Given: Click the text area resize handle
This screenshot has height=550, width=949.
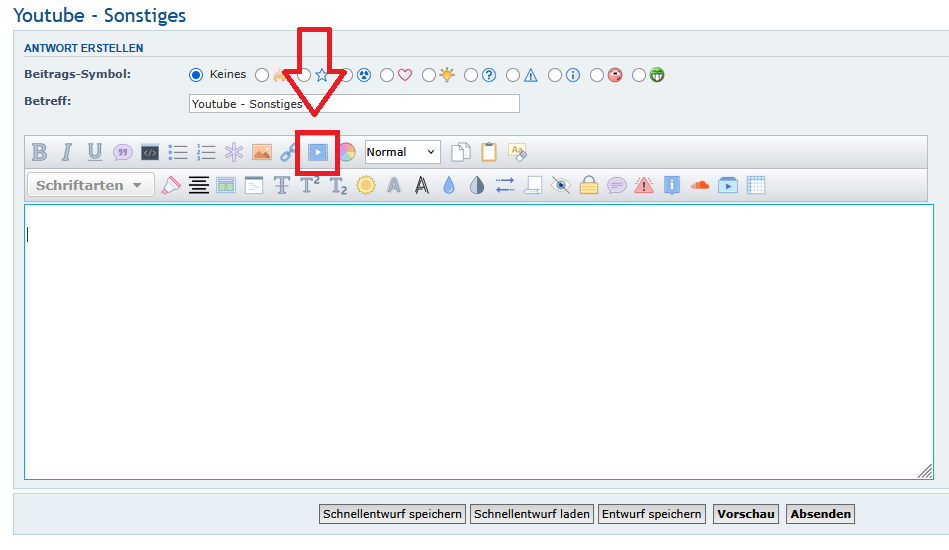Looking at the screenshot, I should tap(925, 471).
